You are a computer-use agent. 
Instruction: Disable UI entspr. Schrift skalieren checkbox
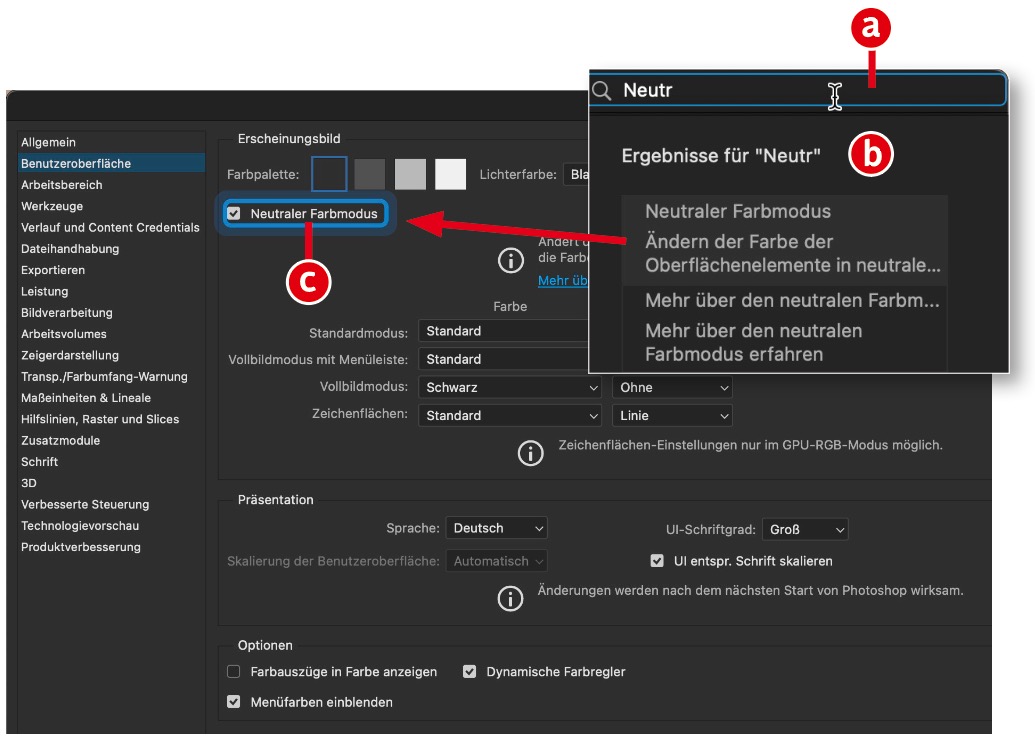click(657, 561)
